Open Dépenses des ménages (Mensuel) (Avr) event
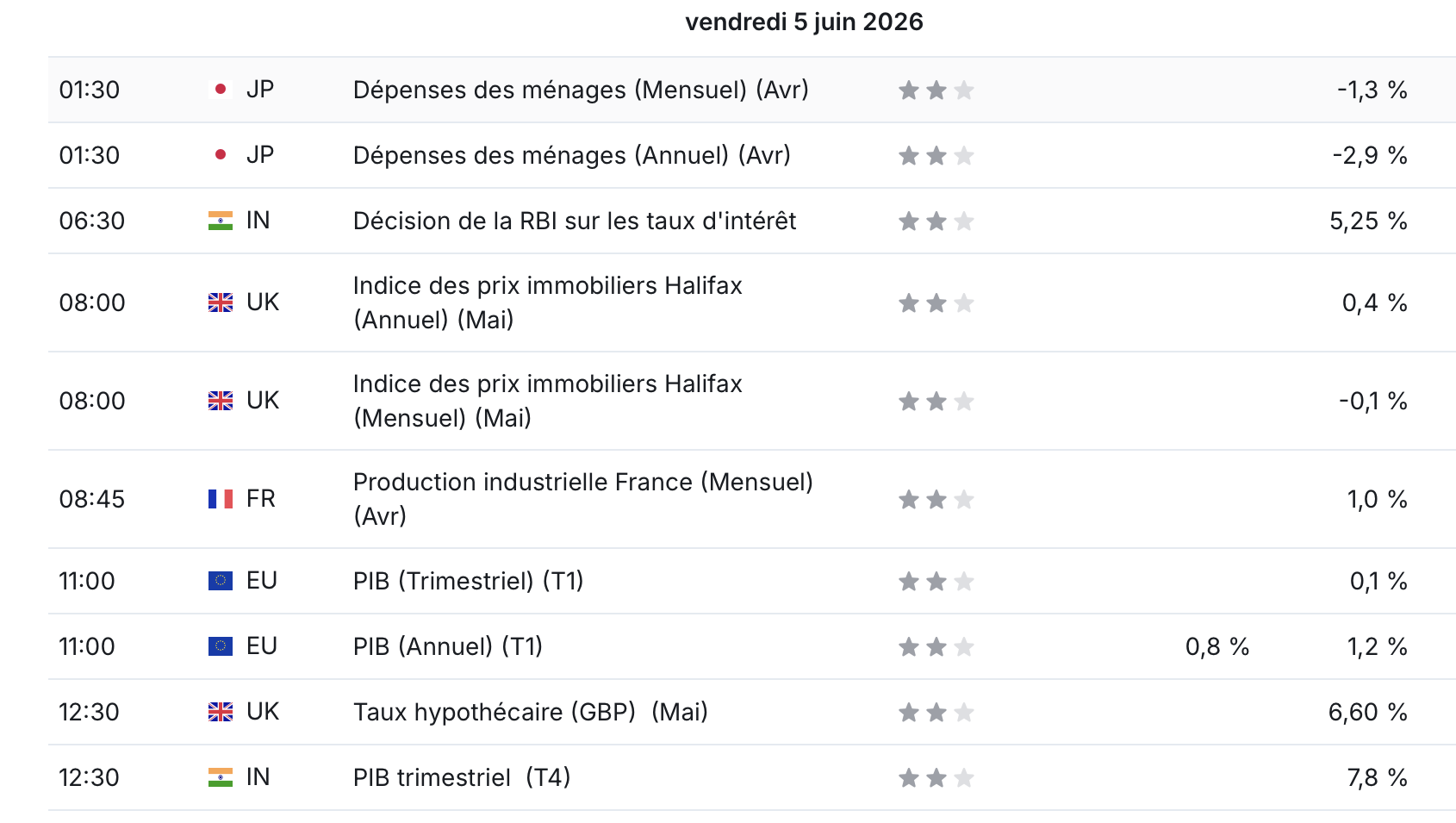 pyautogui.click(x=581, y=90)
